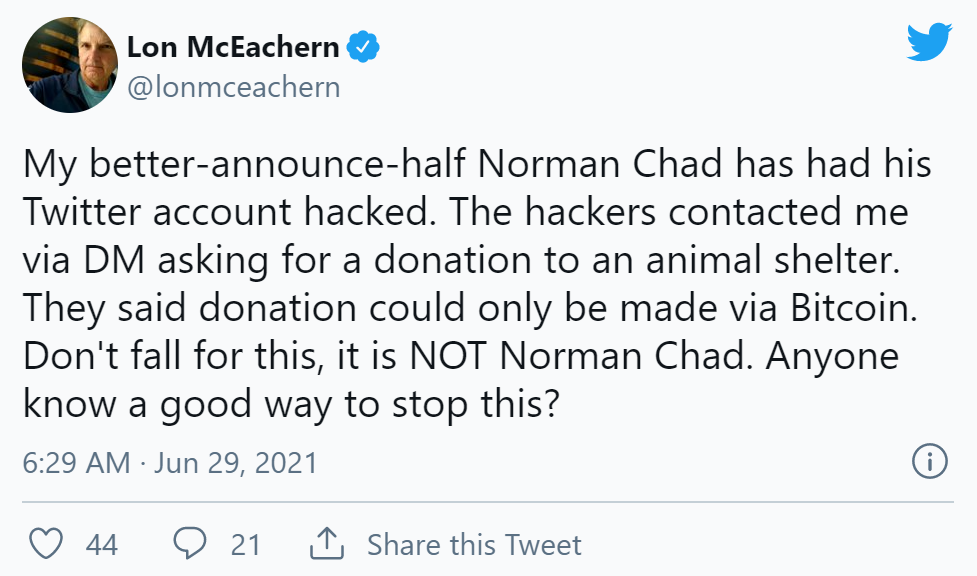977x576 pixels.
Task: Click the Jun 29, 2021 date text
Action: (236, 463)
